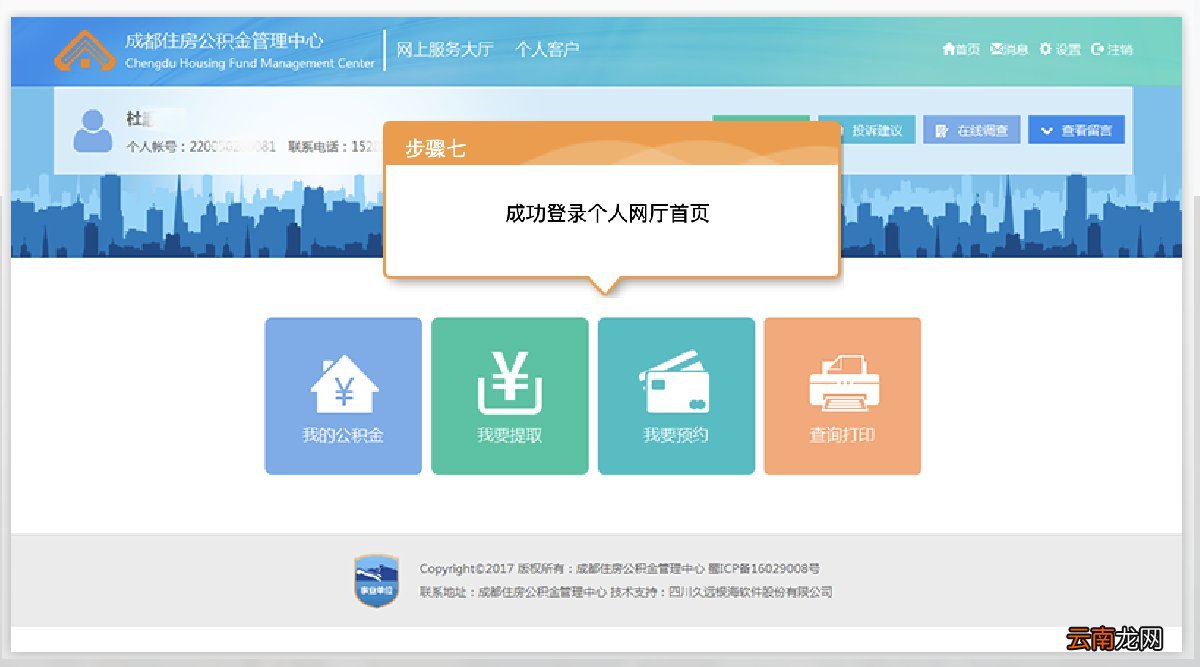Expand 查看留言 messages dropdown
The image size is (1200, 667).
1075,129
